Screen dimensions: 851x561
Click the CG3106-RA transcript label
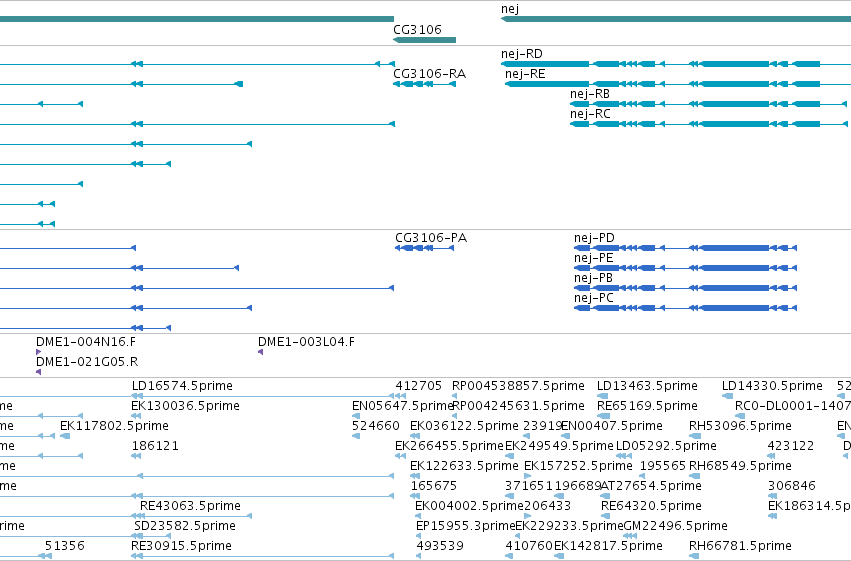[x=429, y=74]
